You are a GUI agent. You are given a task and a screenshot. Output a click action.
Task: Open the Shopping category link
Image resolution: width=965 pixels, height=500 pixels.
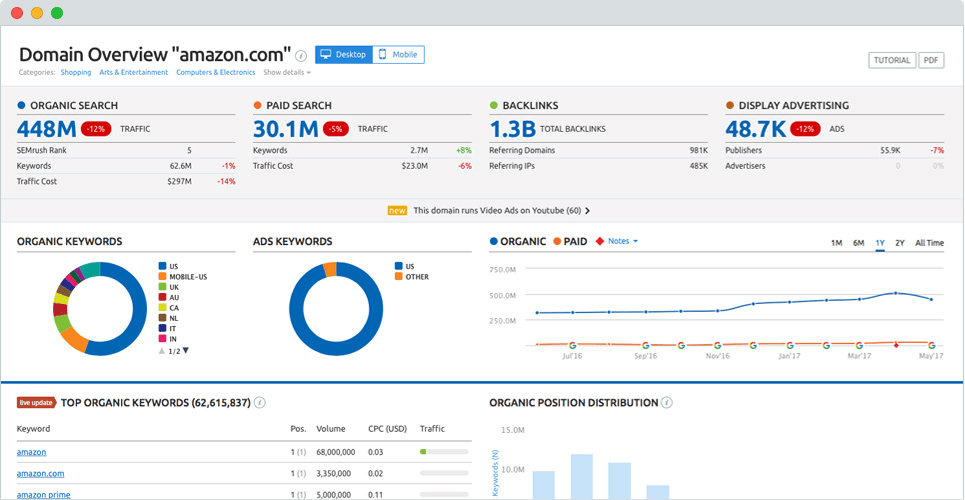point(76,73)
